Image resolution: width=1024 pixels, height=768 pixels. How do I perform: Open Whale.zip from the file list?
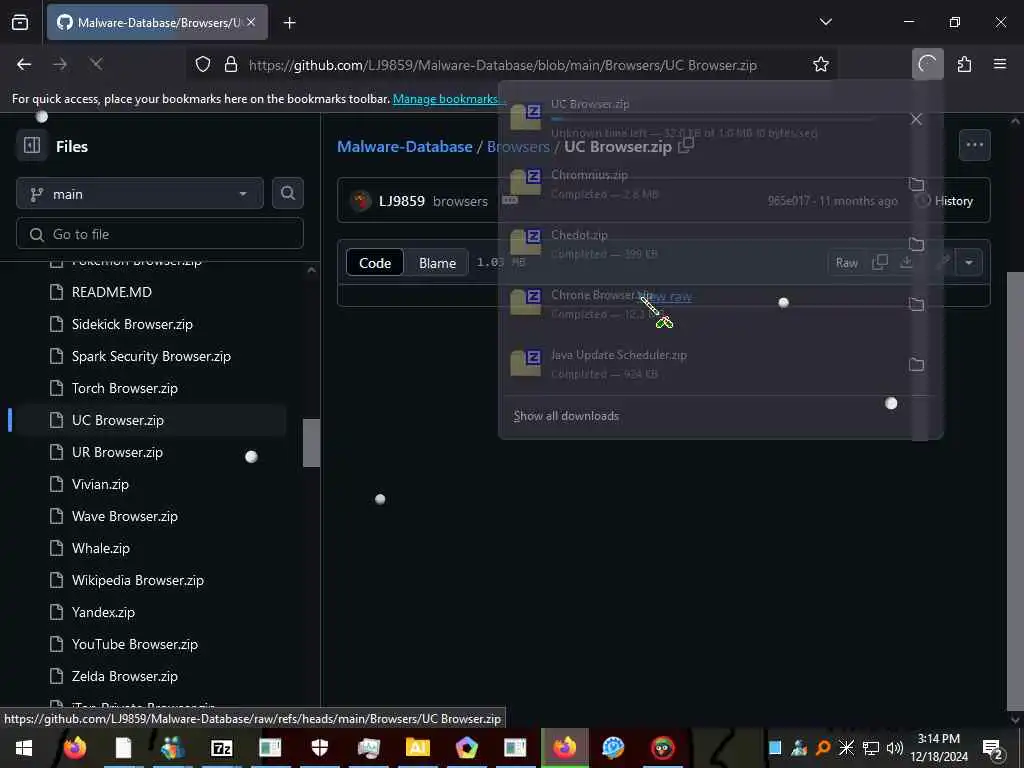101,548
